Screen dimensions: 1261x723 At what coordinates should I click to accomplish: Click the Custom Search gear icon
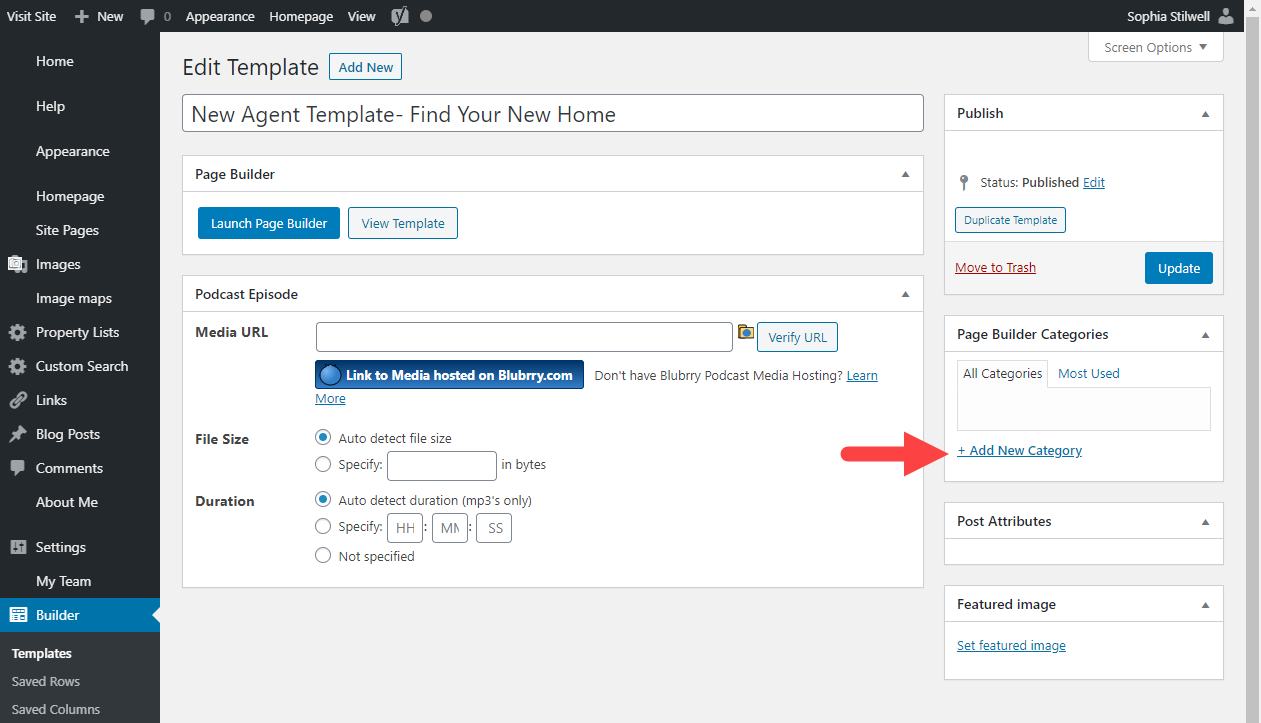[x=17, y=366]
